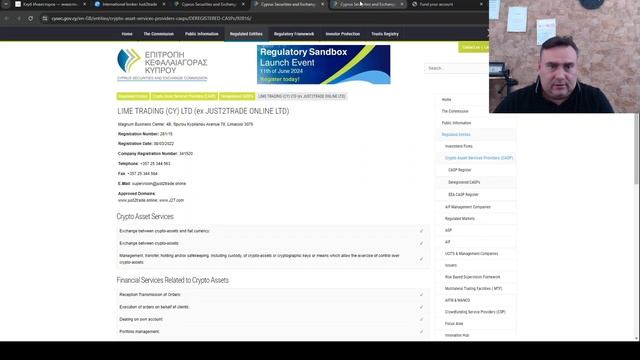Click the LIME TRADING (CY) LTD breadcrumb
This screenshot has width=640, height=360.
[302, 96]
